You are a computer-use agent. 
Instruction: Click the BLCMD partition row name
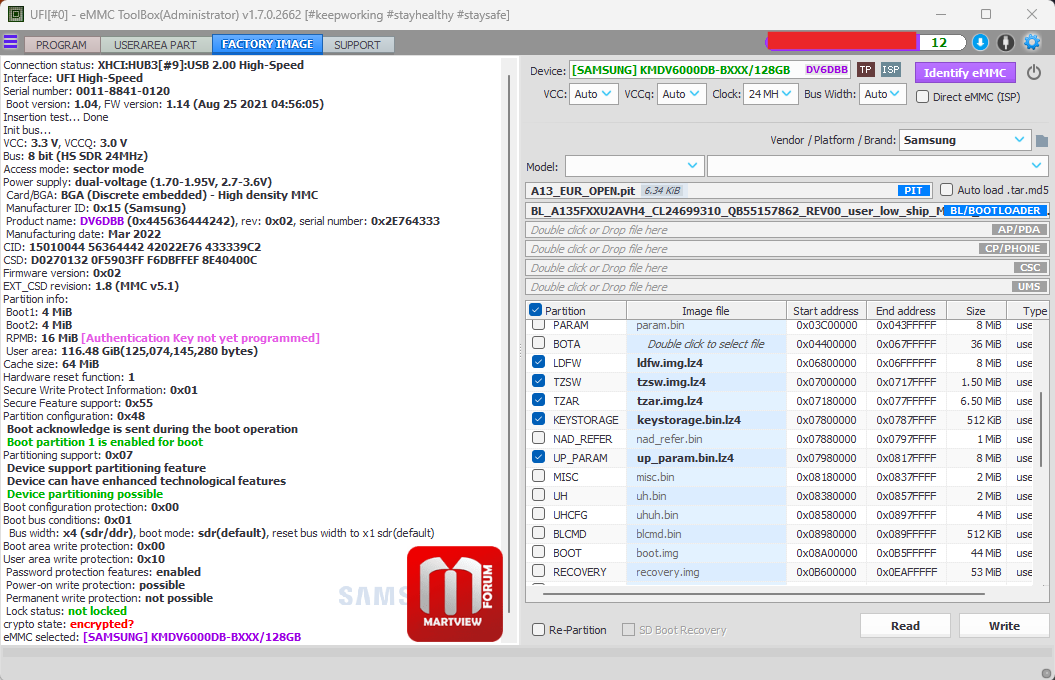tap(569, 534)
